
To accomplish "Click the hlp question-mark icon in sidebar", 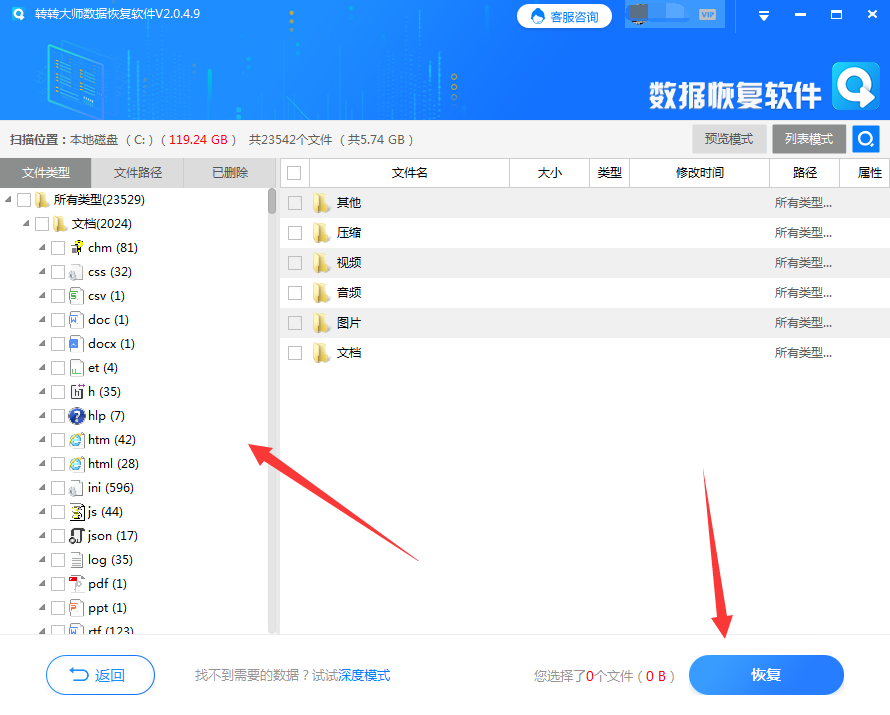I will point(78,415).
